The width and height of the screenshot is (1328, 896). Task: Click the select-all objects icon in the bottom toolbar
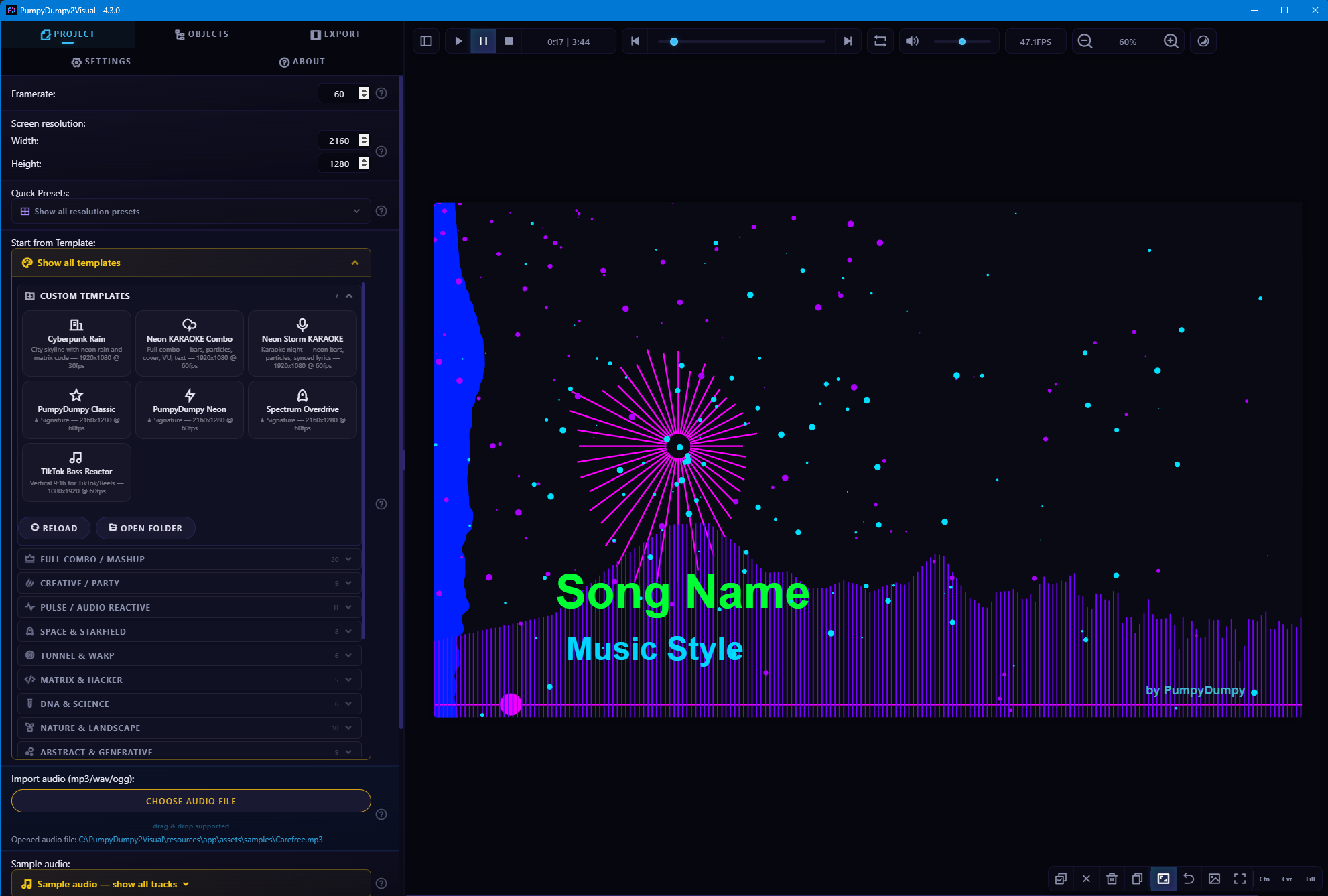[x=1061, y=879]
